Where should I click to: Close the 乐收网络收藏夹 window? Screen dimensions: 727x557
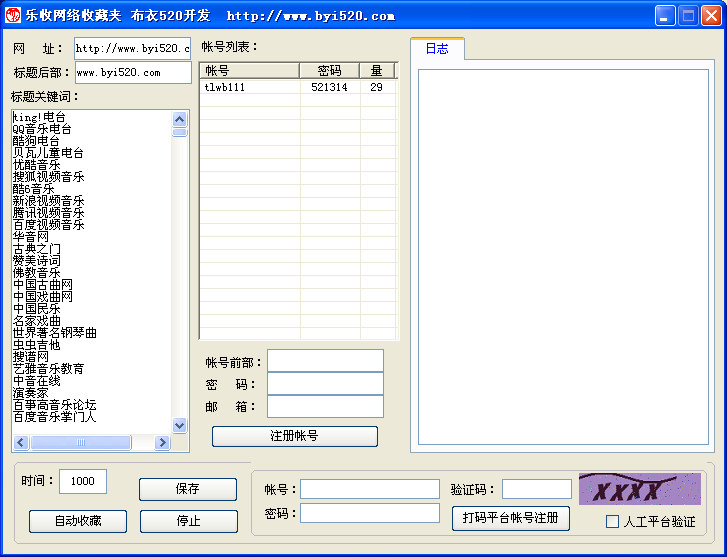(711, 16)
